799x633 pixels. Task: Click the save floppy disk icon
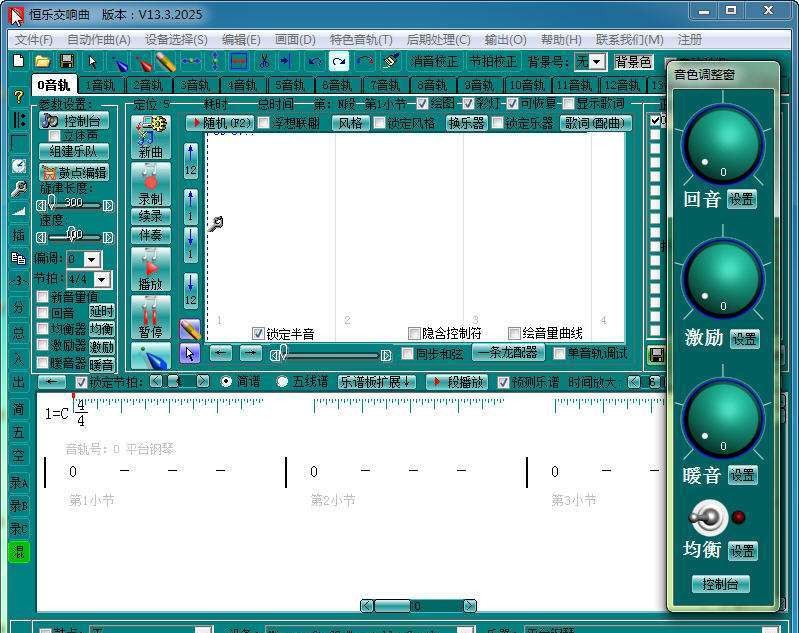(x=69, y=62)
